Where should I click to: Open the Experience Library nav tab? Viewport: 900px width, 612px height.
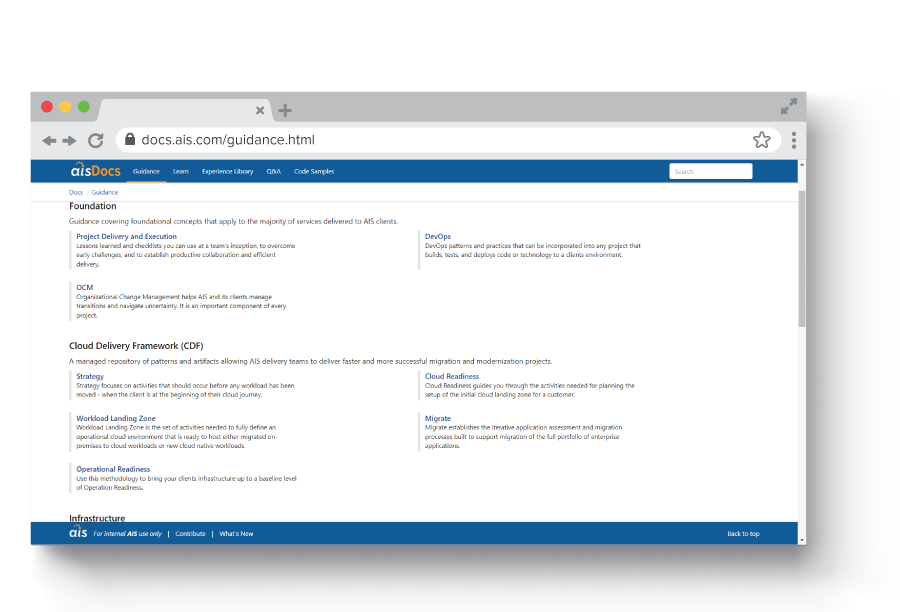[x=227, y=172]
